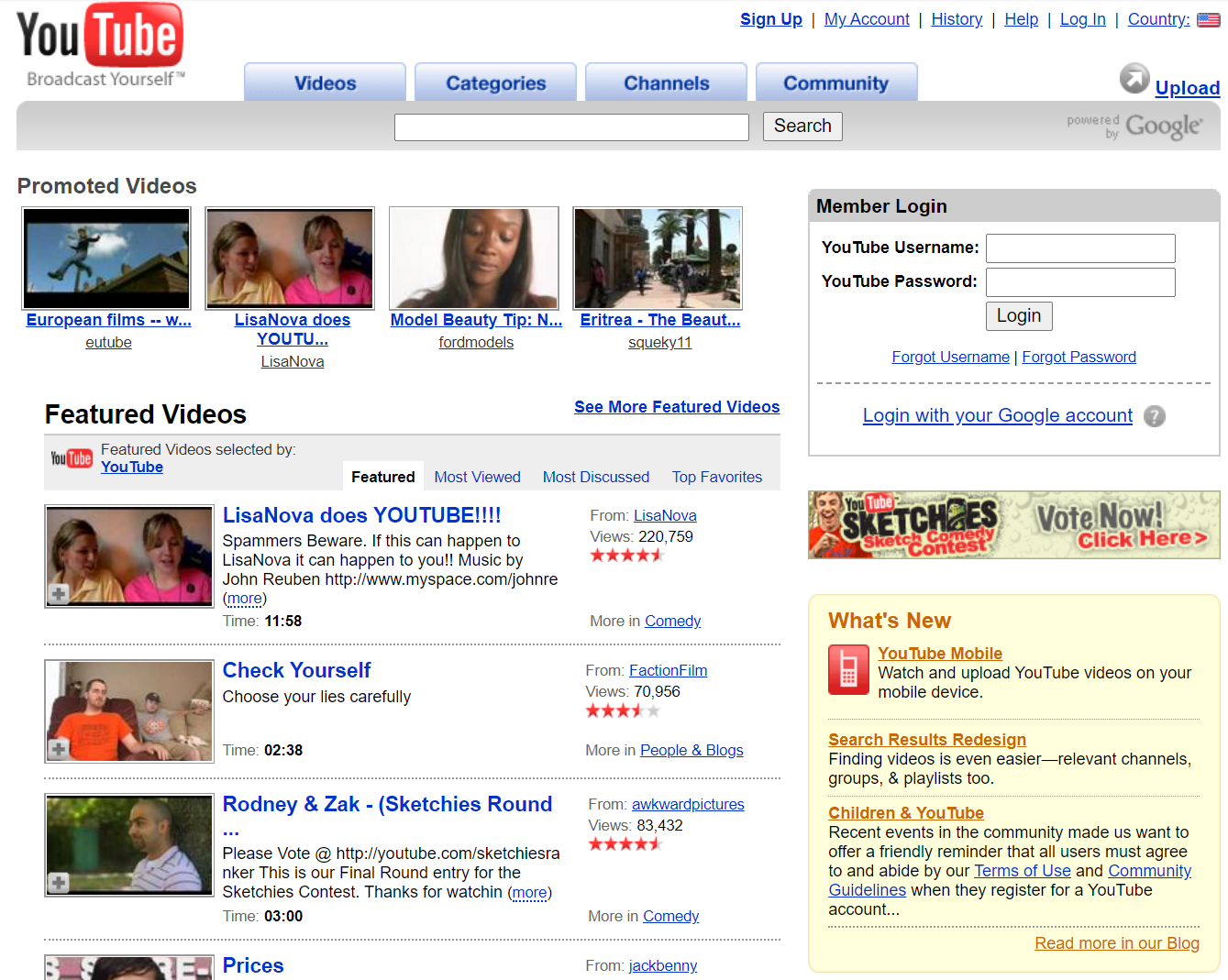This screenshot has width=1228, height=980.
Task: Switch to the Channels tab
Action: tap(666, 83)
